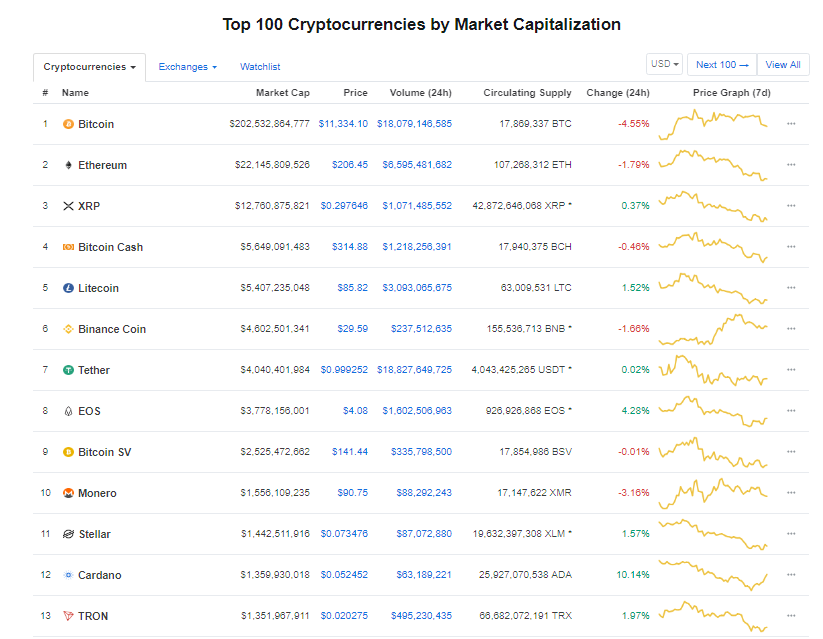Viewport: 823px width, 639px height.
Task: Open the three-dot menu for Litecoin row
Action: tap(791, 288)
